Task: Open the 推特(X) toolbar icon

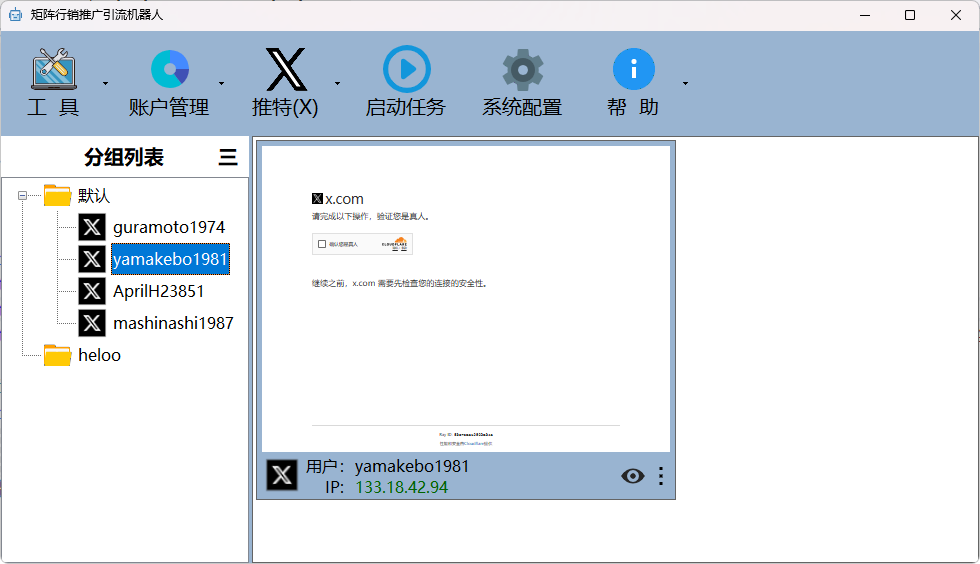Action: (286, 69)
